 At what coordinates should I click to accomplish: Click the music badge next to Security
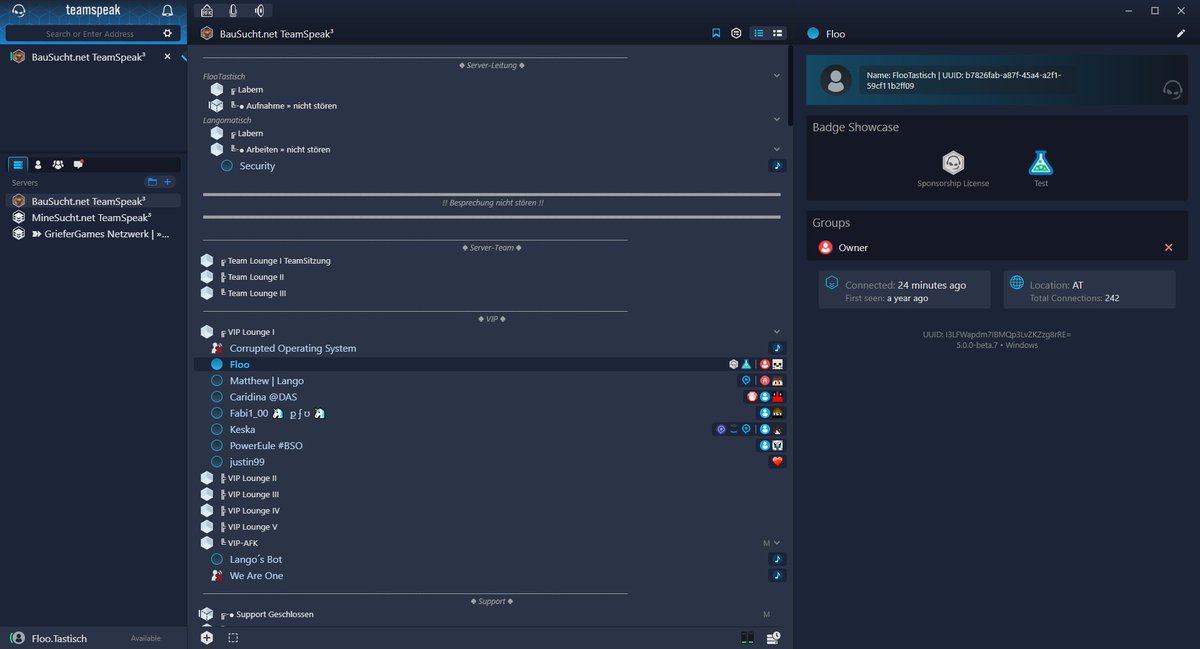pyautogui.click(x=777, y=166)
